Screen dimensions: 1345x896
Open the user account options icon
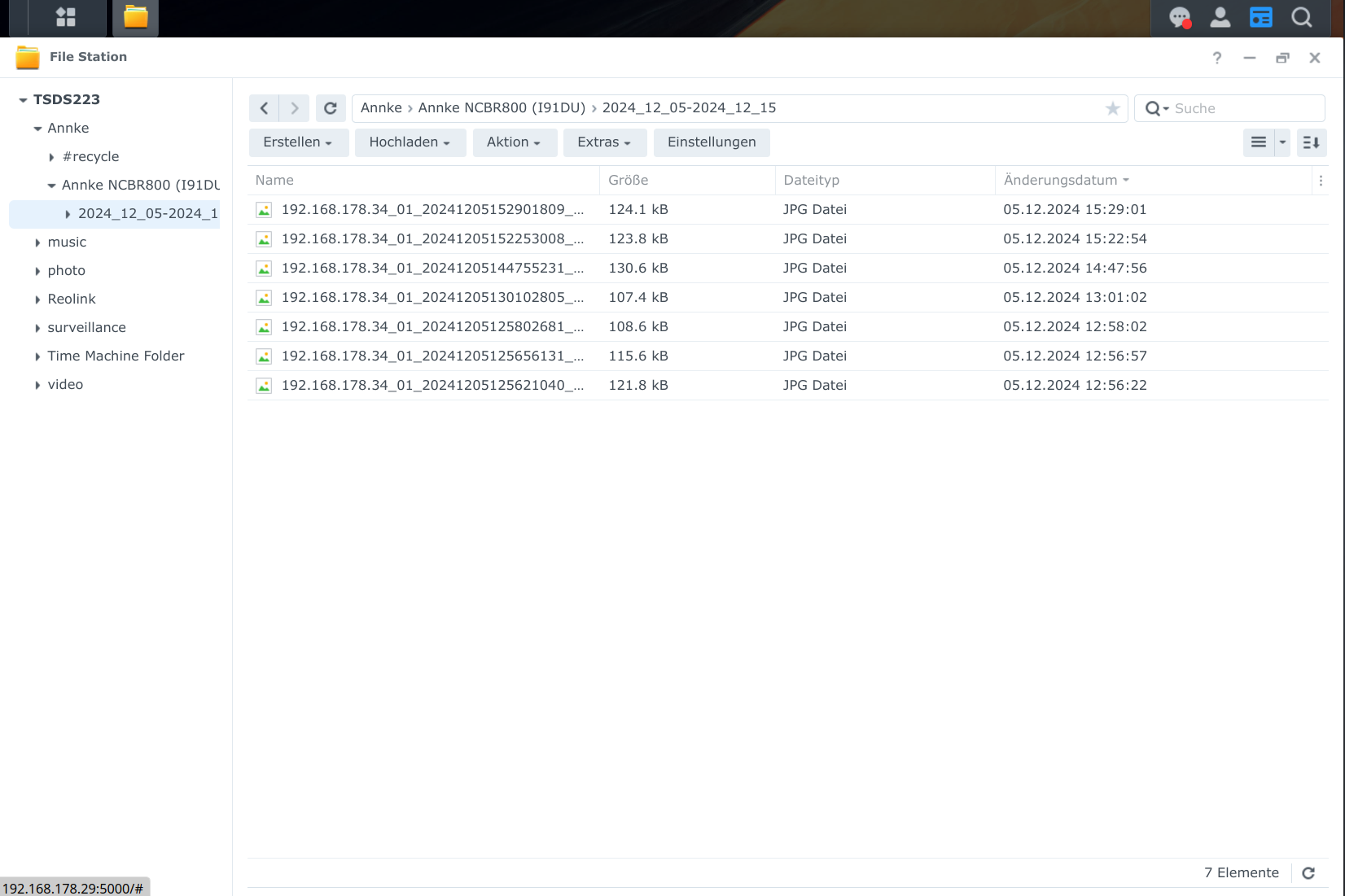coord(1220,17)
